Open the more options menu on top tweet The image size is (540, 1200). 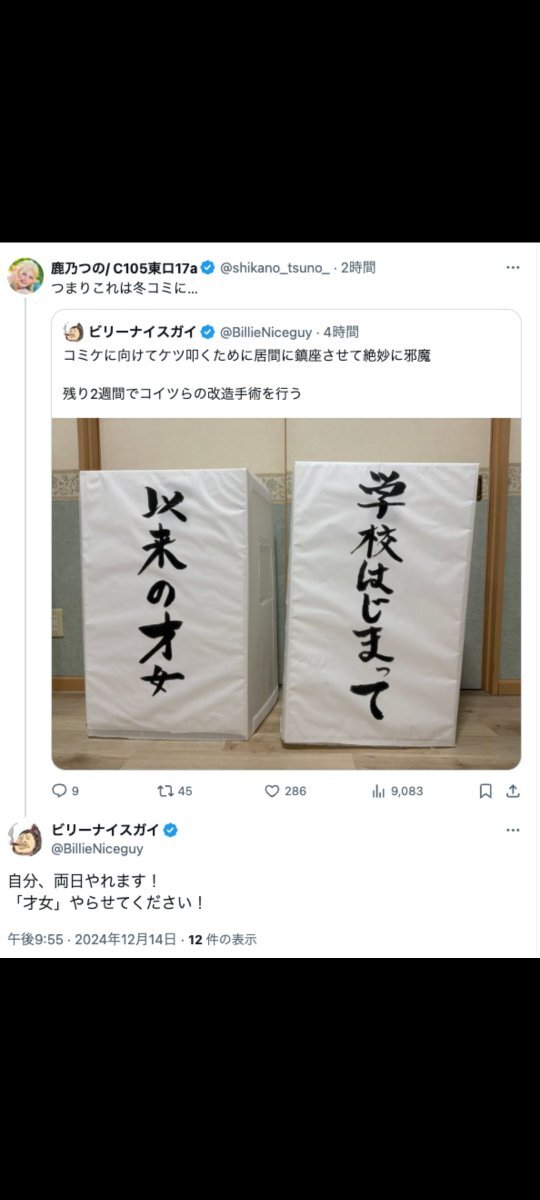(513, 267)
